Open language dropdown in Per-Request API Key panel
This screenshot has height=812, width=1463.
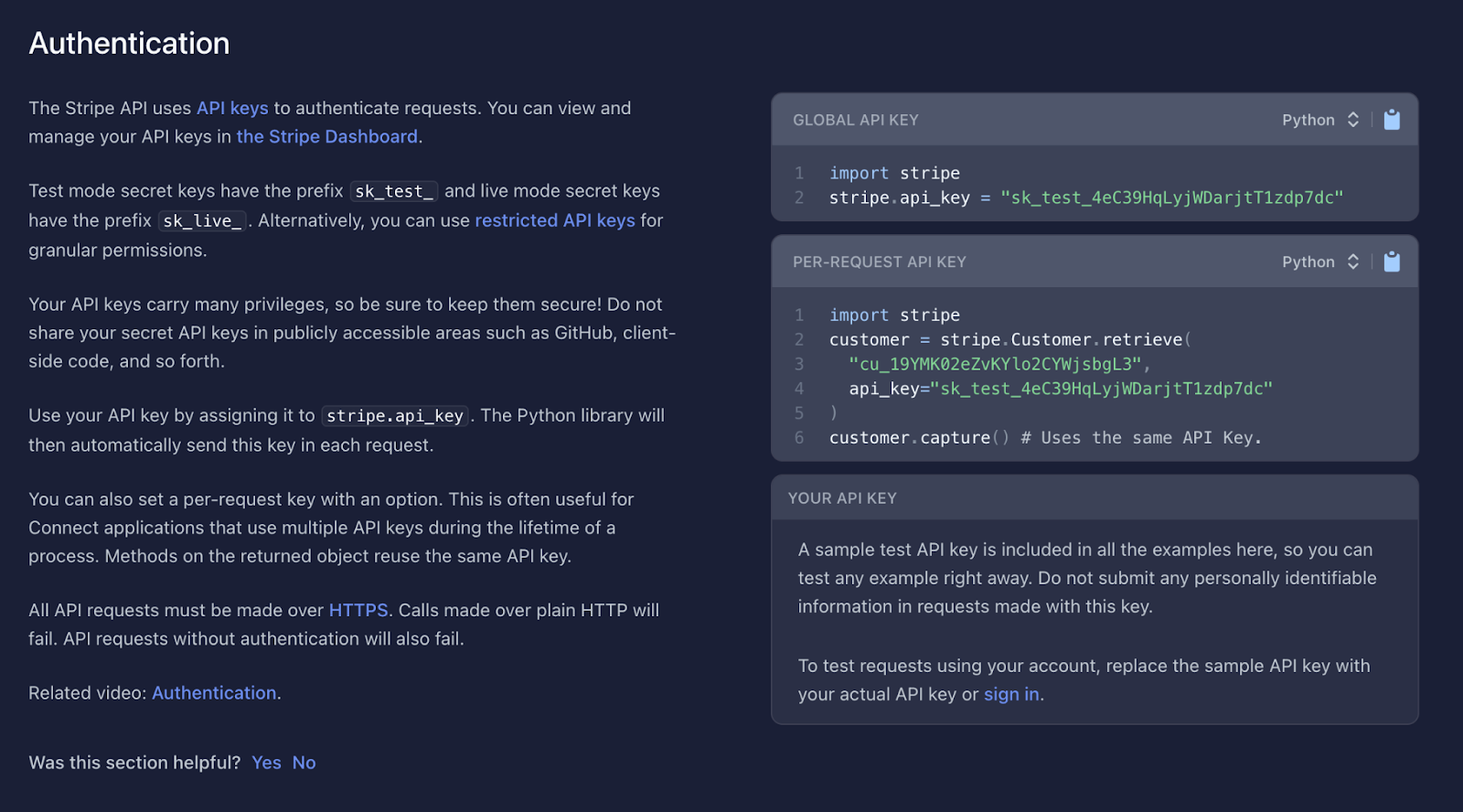[x=1320, y=262]
